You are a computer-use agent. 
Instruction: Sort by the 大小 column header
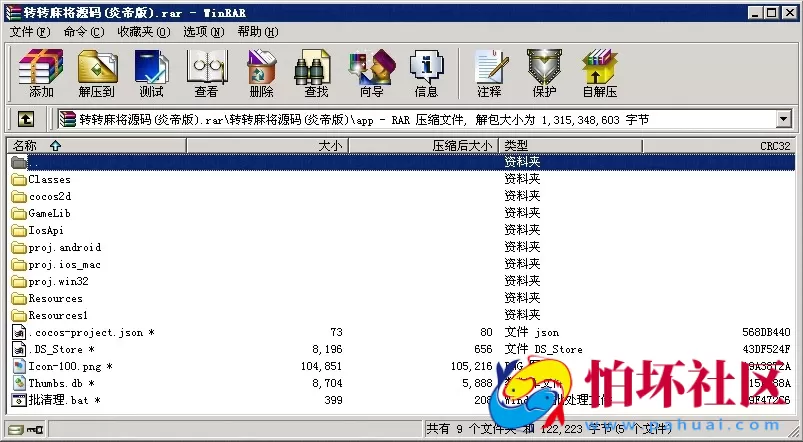(267, 146)
